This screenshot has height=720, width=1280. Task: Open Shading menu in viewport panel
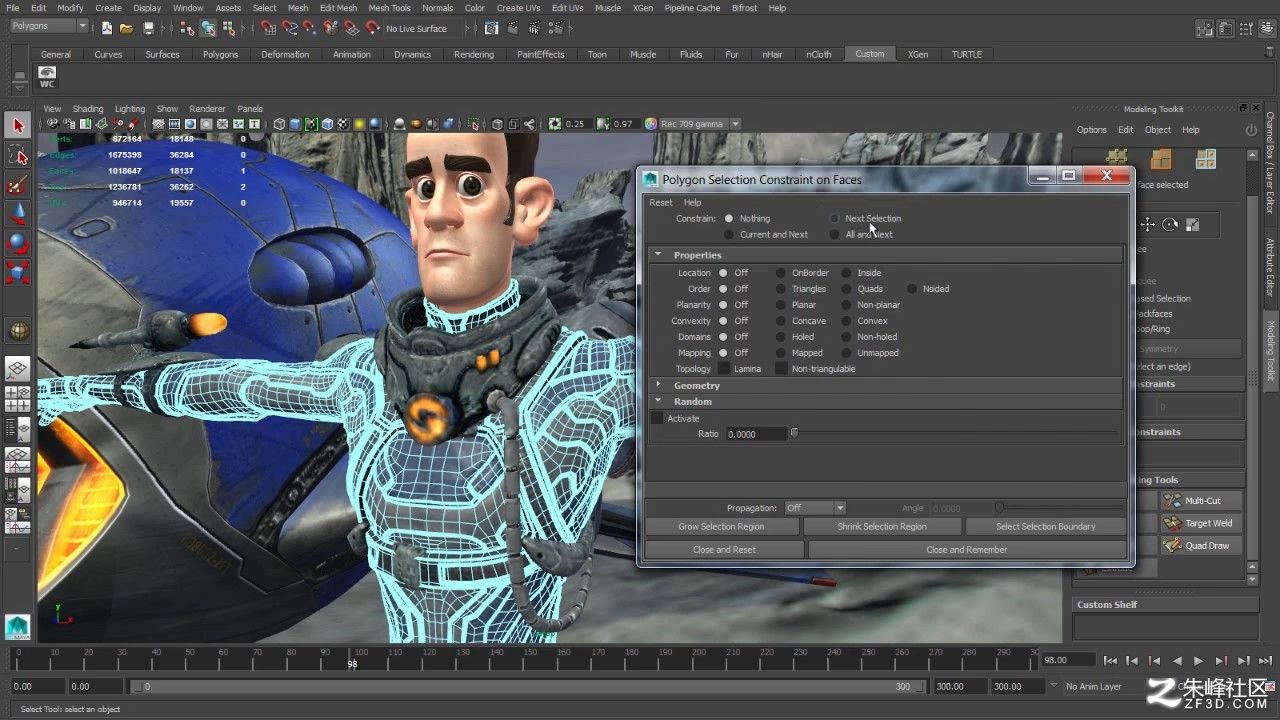(x=87, y=108)
